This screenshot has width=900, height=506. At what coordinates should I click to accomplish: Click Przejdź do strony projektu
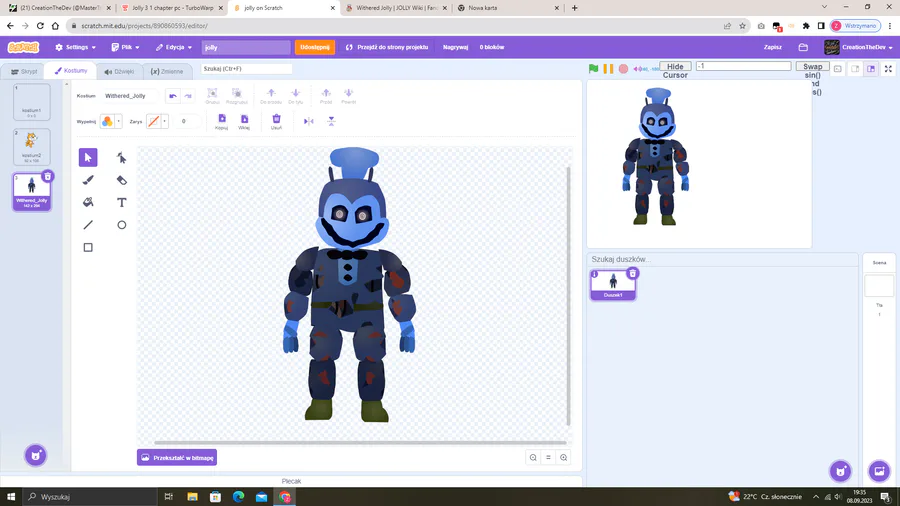click(387, 47)
